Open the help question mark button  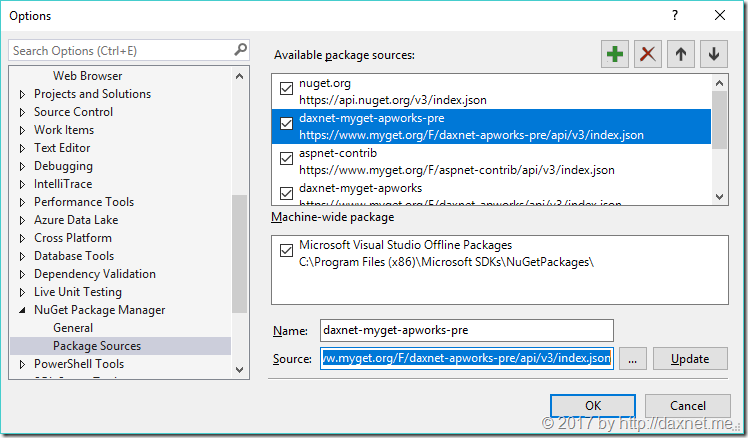pyautogui.click(x=675, y=15)
